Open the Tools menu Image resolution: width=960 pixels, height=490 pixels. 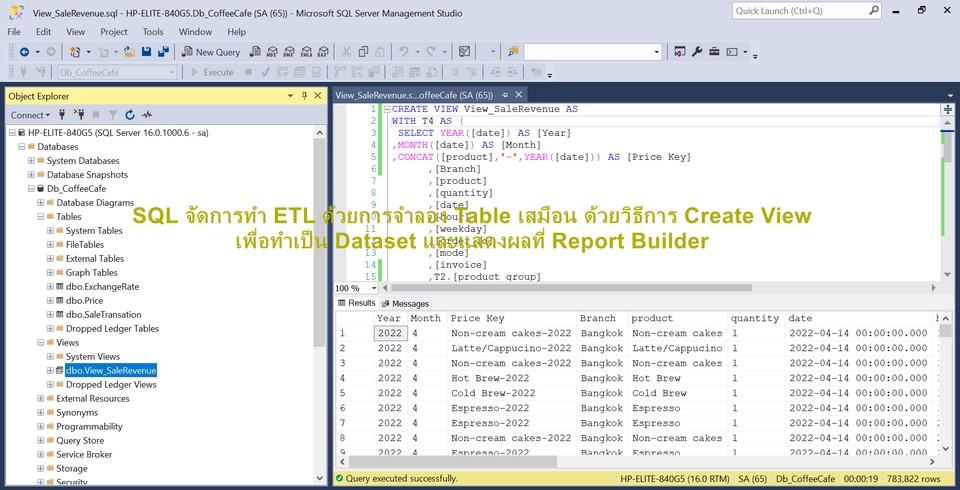[x=153, y=32]
